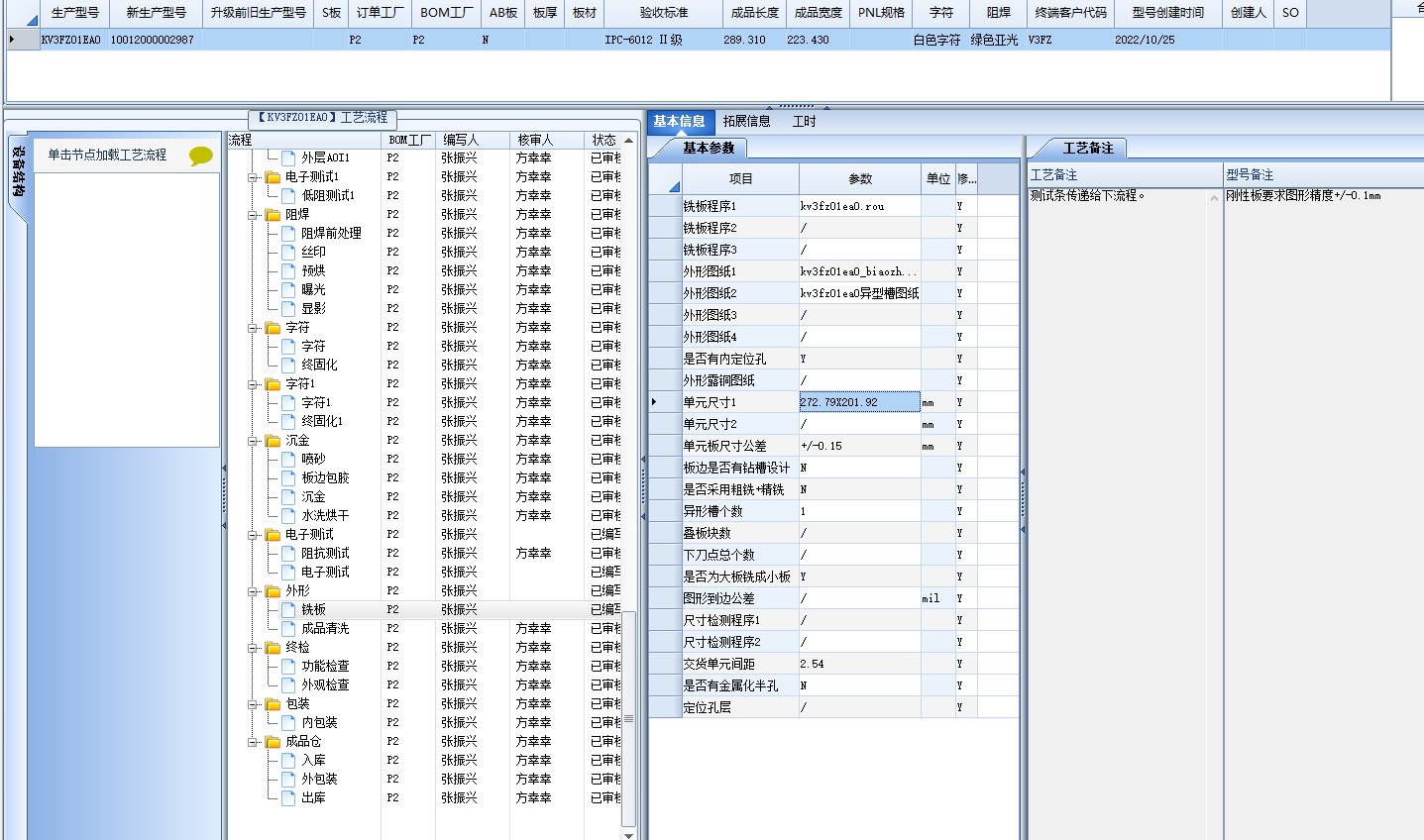Click the note 测试条传递给下流程。

tap(1087, 195)
